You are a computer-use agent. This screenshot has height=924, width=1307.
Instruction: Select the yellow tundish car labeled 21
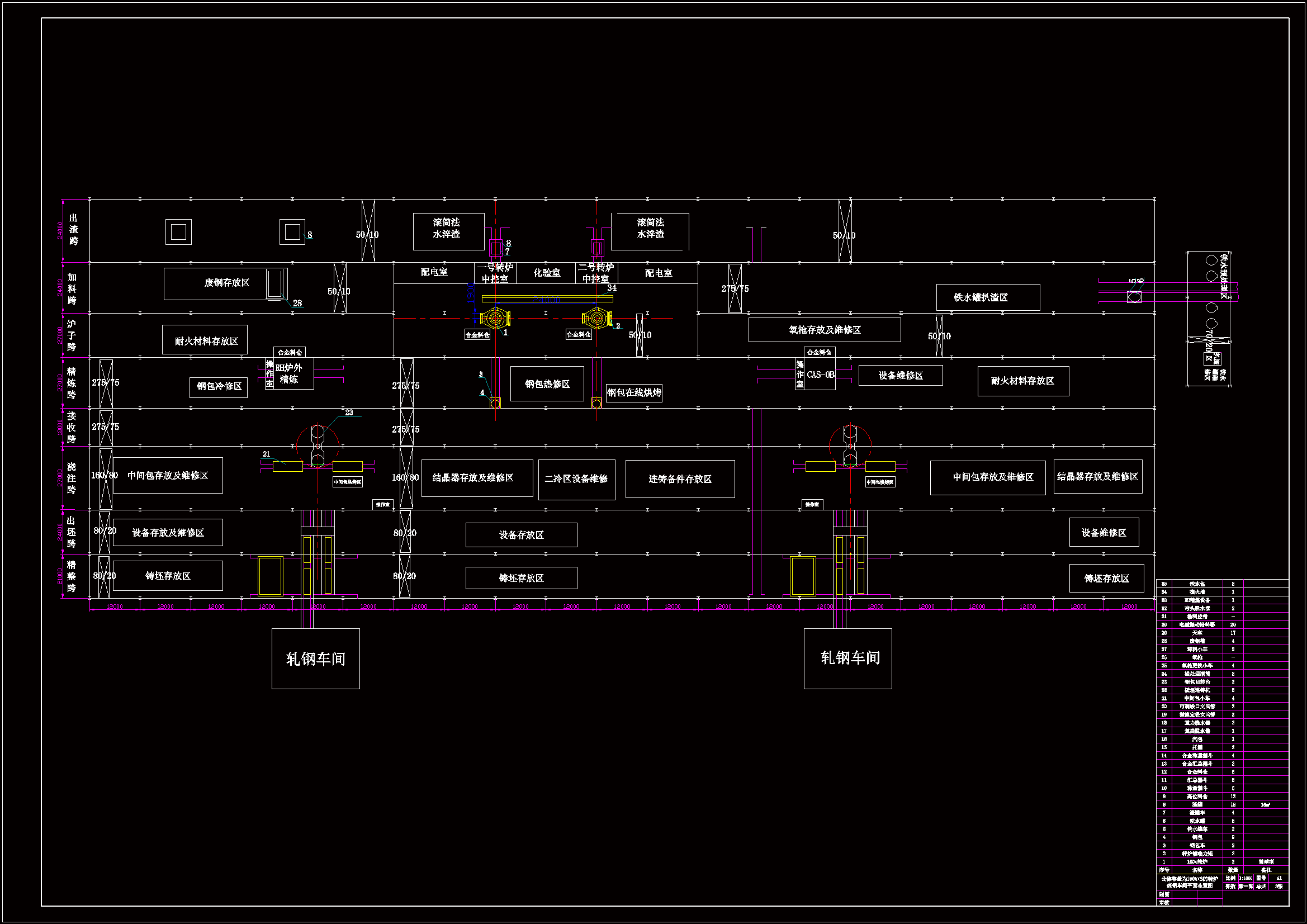coord(287,467)
